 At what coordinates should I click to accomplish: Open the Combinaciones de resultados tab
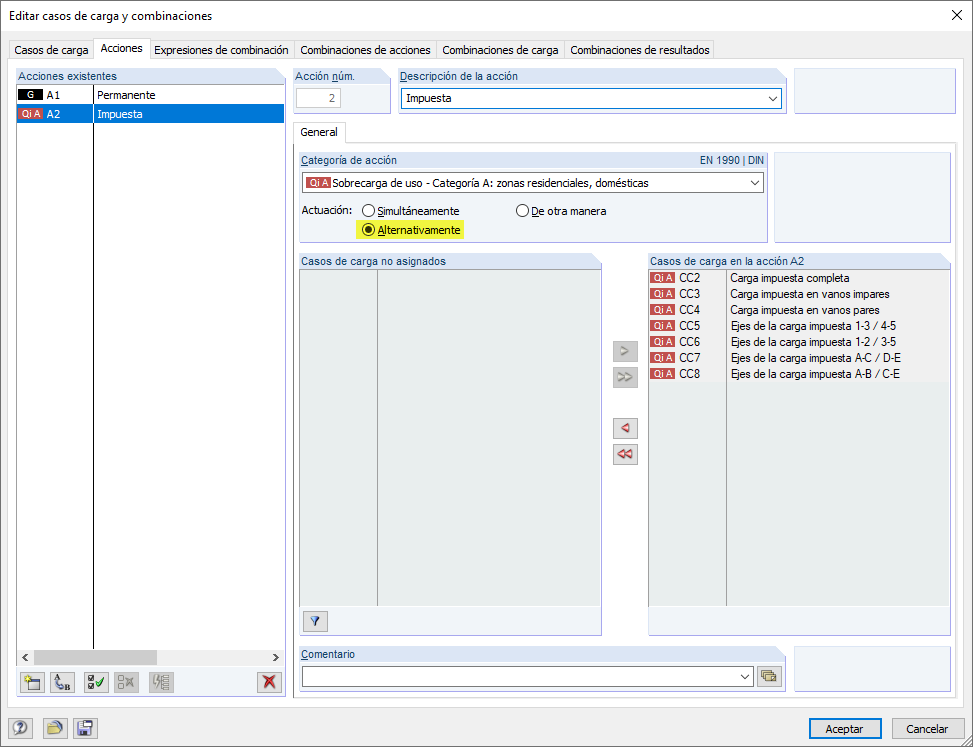pos(640,50)
